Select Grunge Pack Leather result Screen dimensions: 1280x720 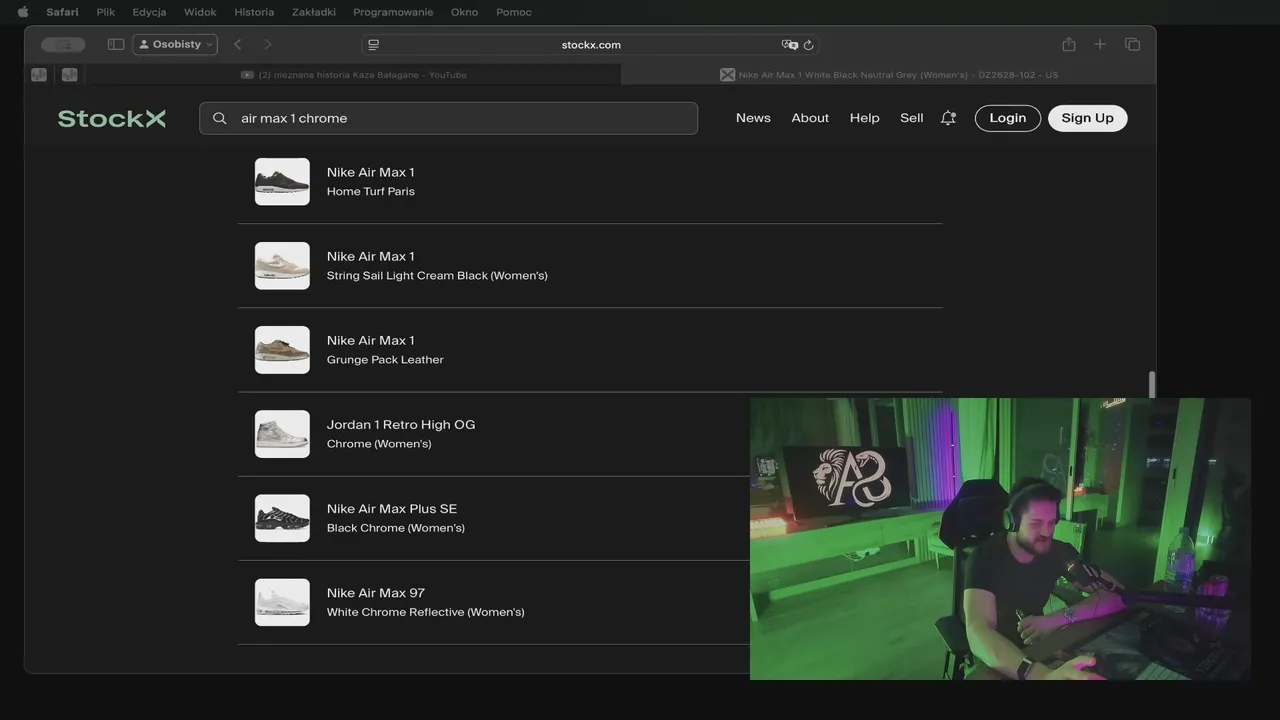[x=590, y=350]
